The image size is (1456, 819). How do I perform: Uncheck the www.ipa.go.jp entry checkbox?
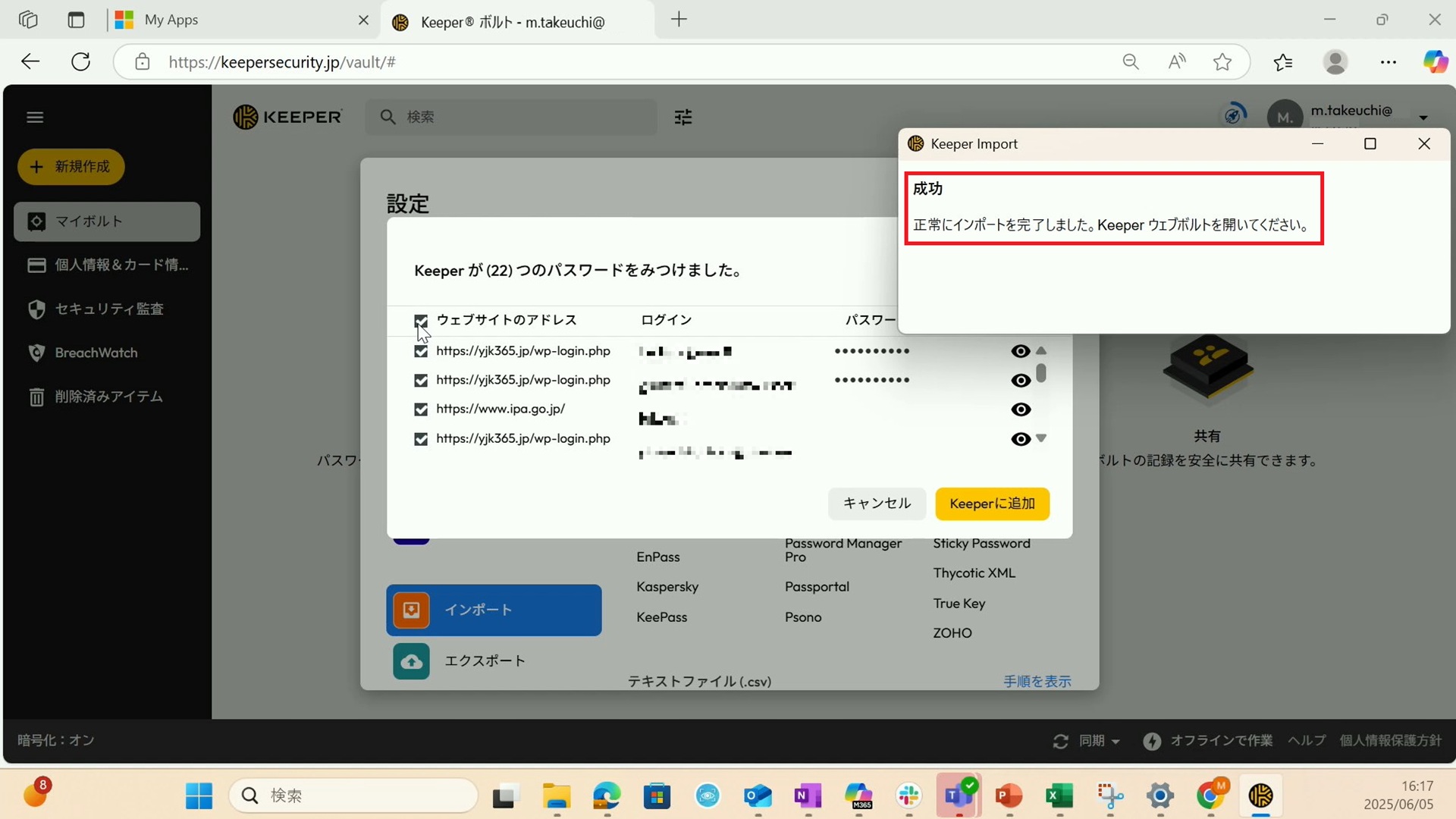tap(421, 409)
